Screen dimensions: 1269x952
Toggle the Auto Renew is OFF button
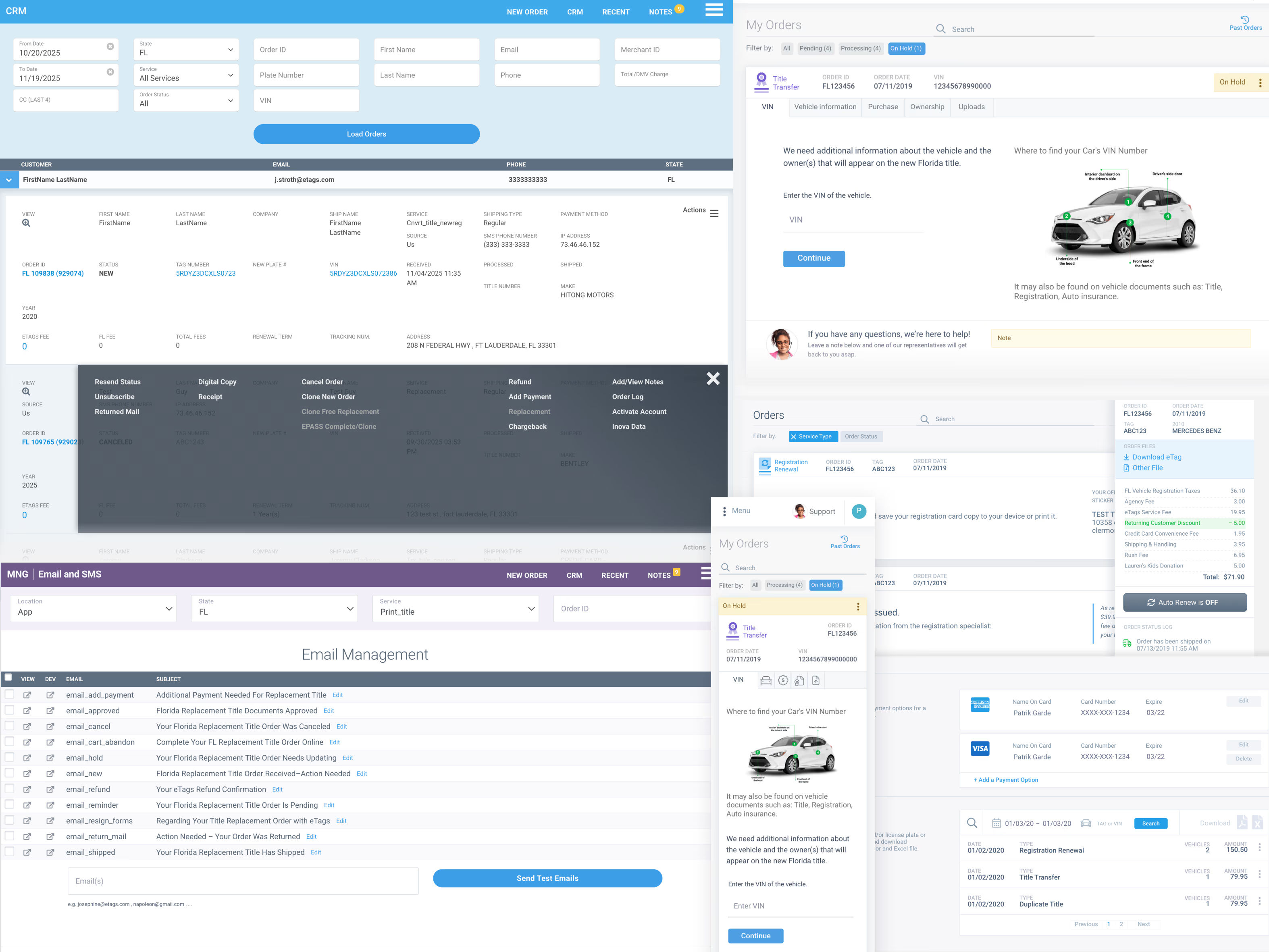click(x=1185, y=602)
